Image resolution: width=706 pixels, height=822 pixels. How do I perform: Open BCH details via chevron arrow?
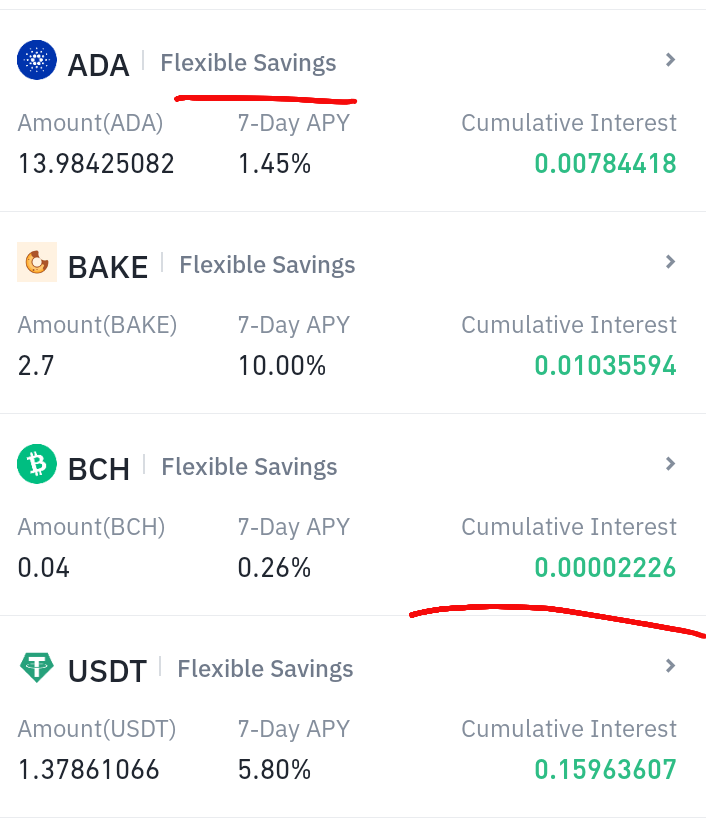pyautogui.click(x=670, y=464)
